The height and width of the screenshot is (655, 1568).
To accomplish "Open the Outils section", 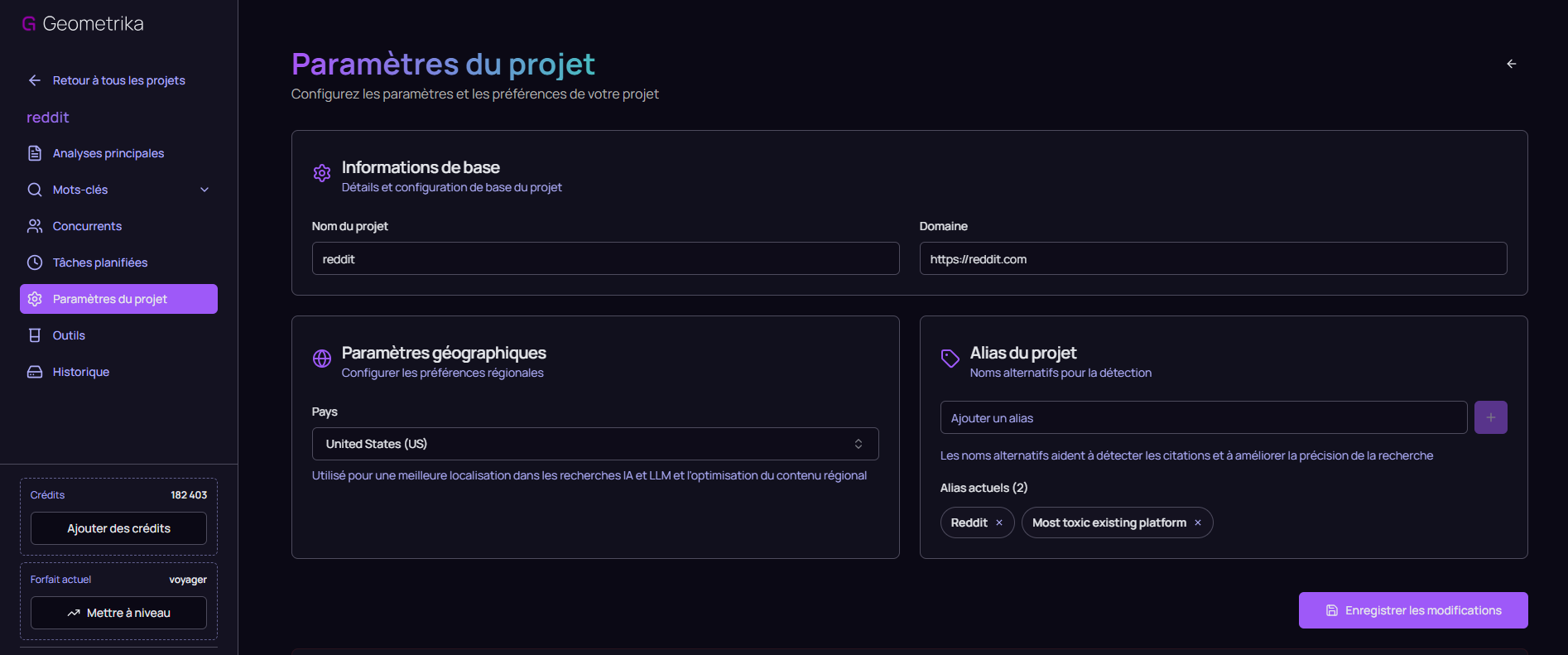I will point(69,335).
